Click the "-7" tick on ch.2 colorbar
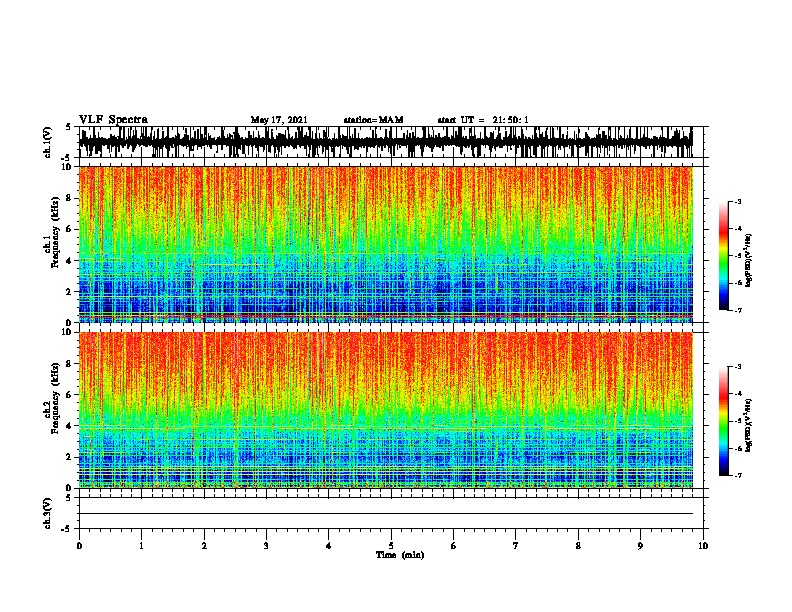 (x=738, y=476)
